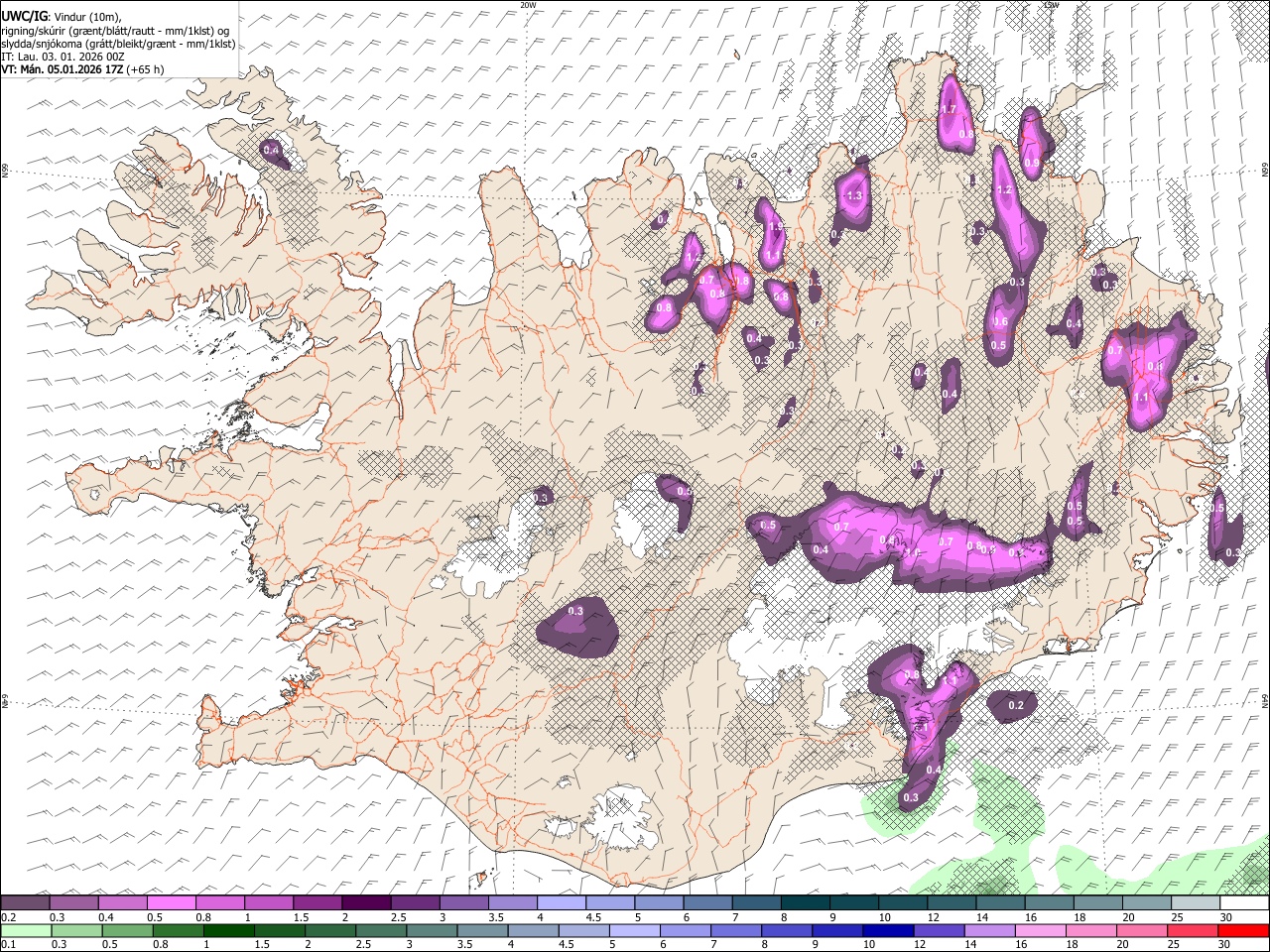Click the red 30 swatch in rain legend

tap(1244, 930)
